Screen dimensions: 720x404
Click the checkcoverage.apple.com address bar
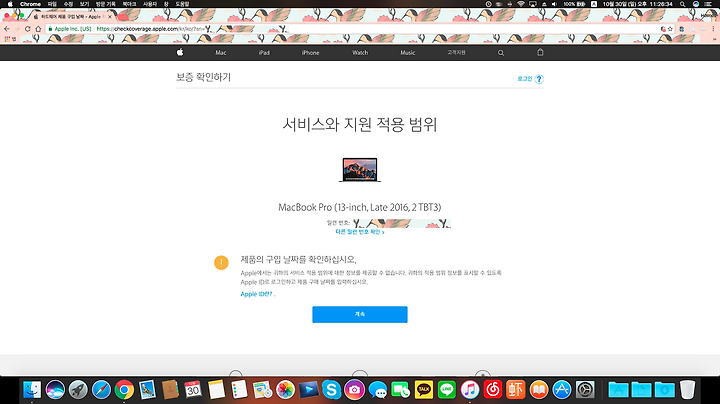pos(354,28)
